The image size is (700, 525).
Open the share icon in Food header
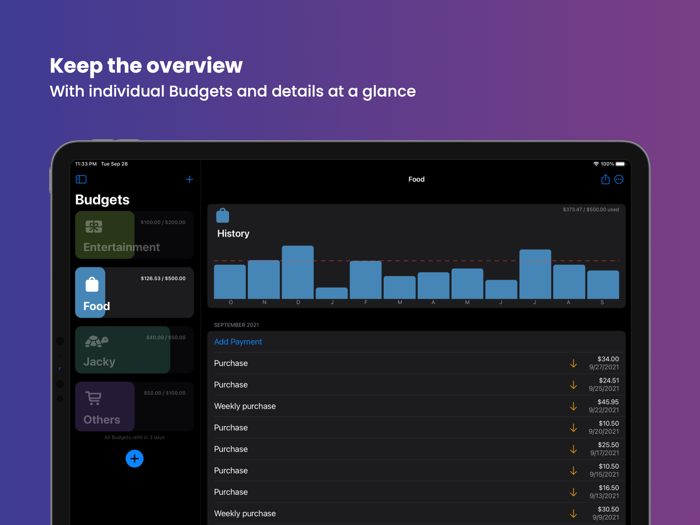[x=605, y=179]
